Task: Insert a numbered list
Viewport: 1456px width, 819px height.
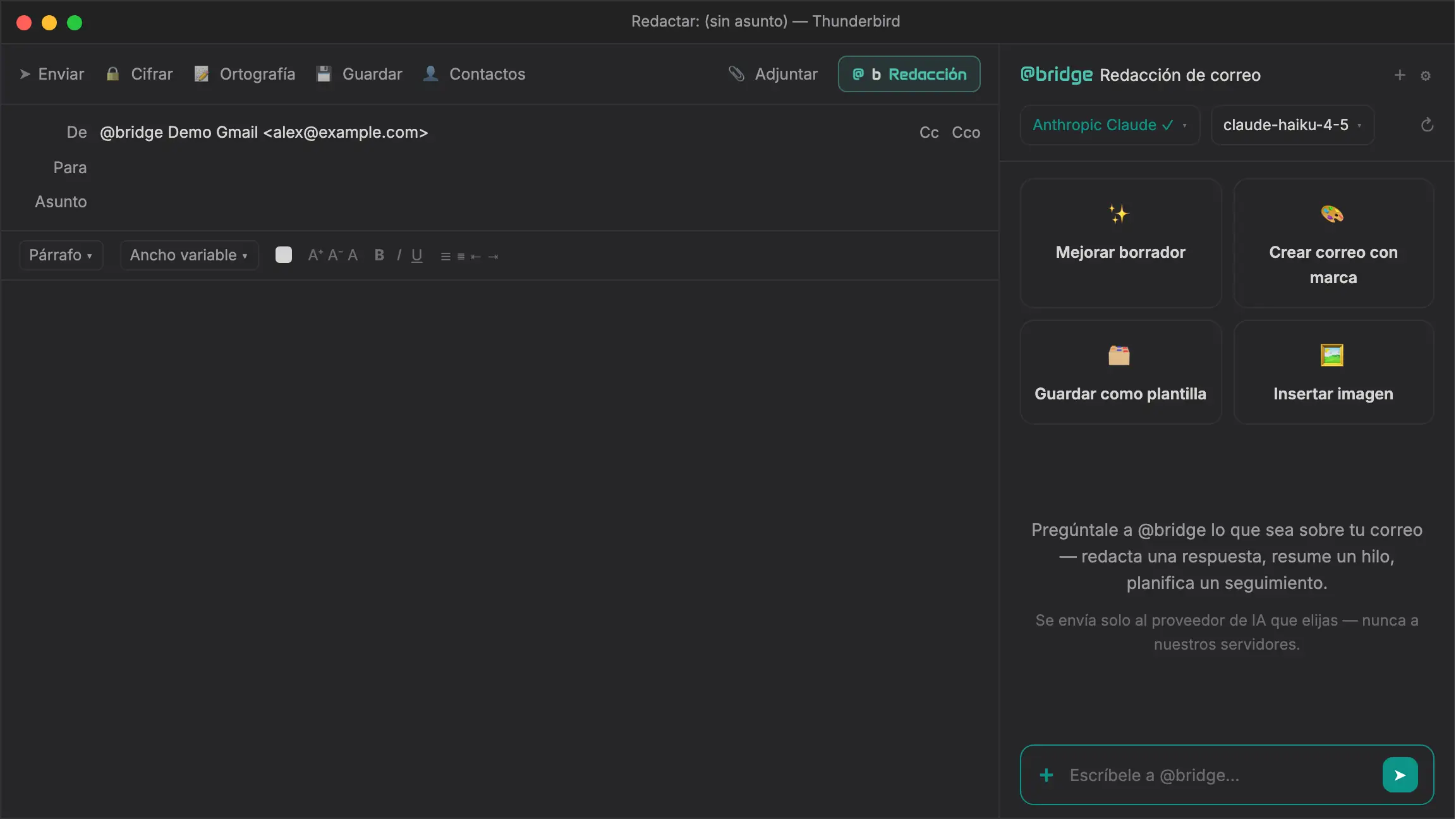Action: [461, 256]
